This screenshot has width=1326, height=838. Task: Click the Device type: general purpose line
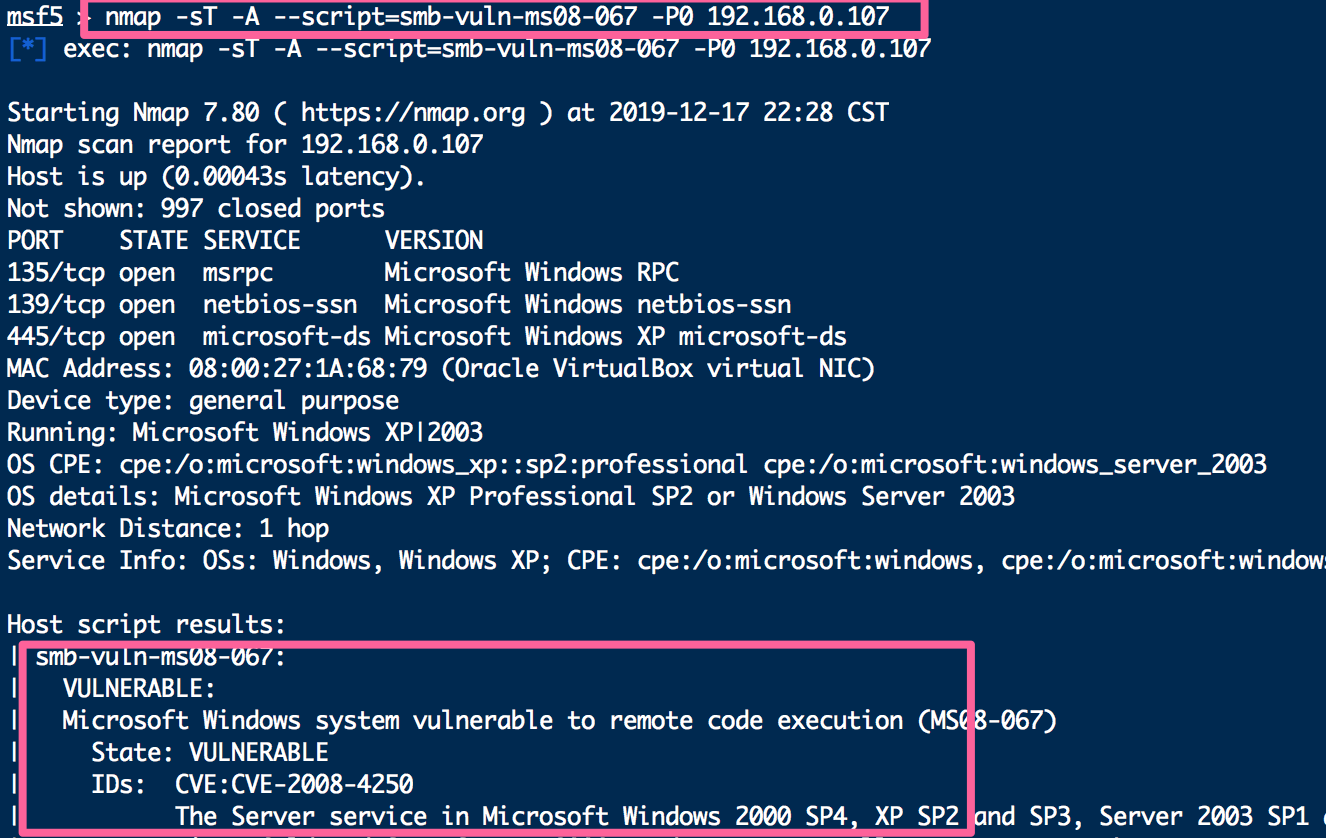[x=203, y=401]
